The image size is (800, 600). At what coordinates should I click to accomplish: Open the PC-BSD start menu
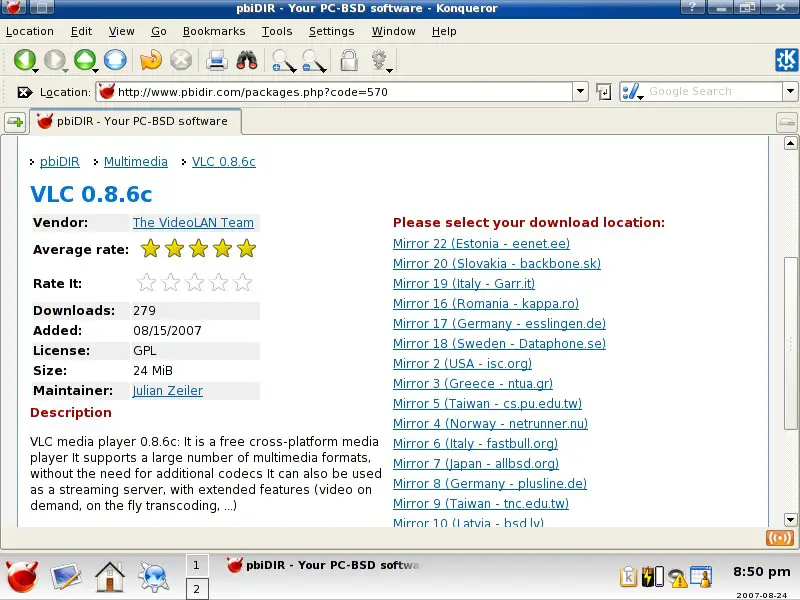click(x=22, y=577)
